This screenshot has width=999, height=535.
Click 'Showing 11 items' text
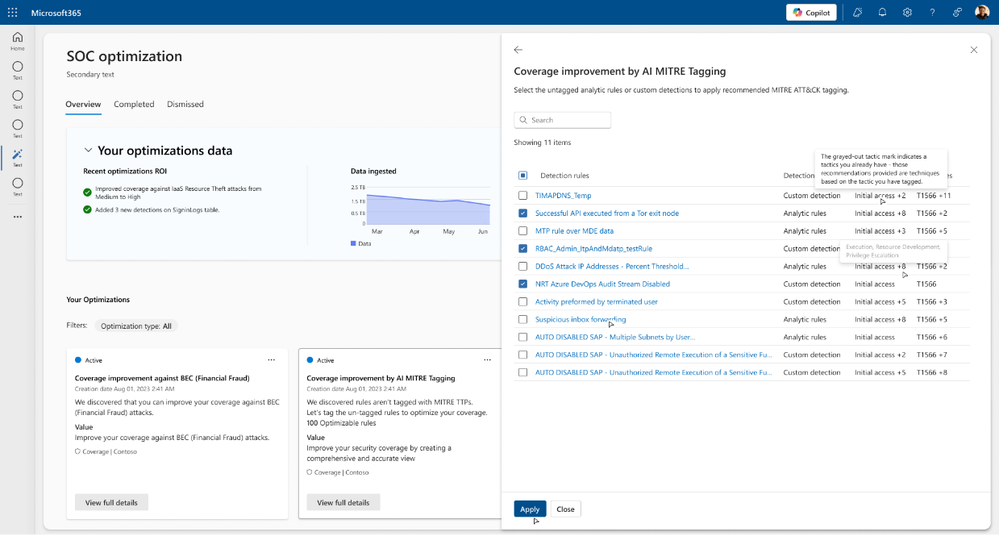coord(542,143)
